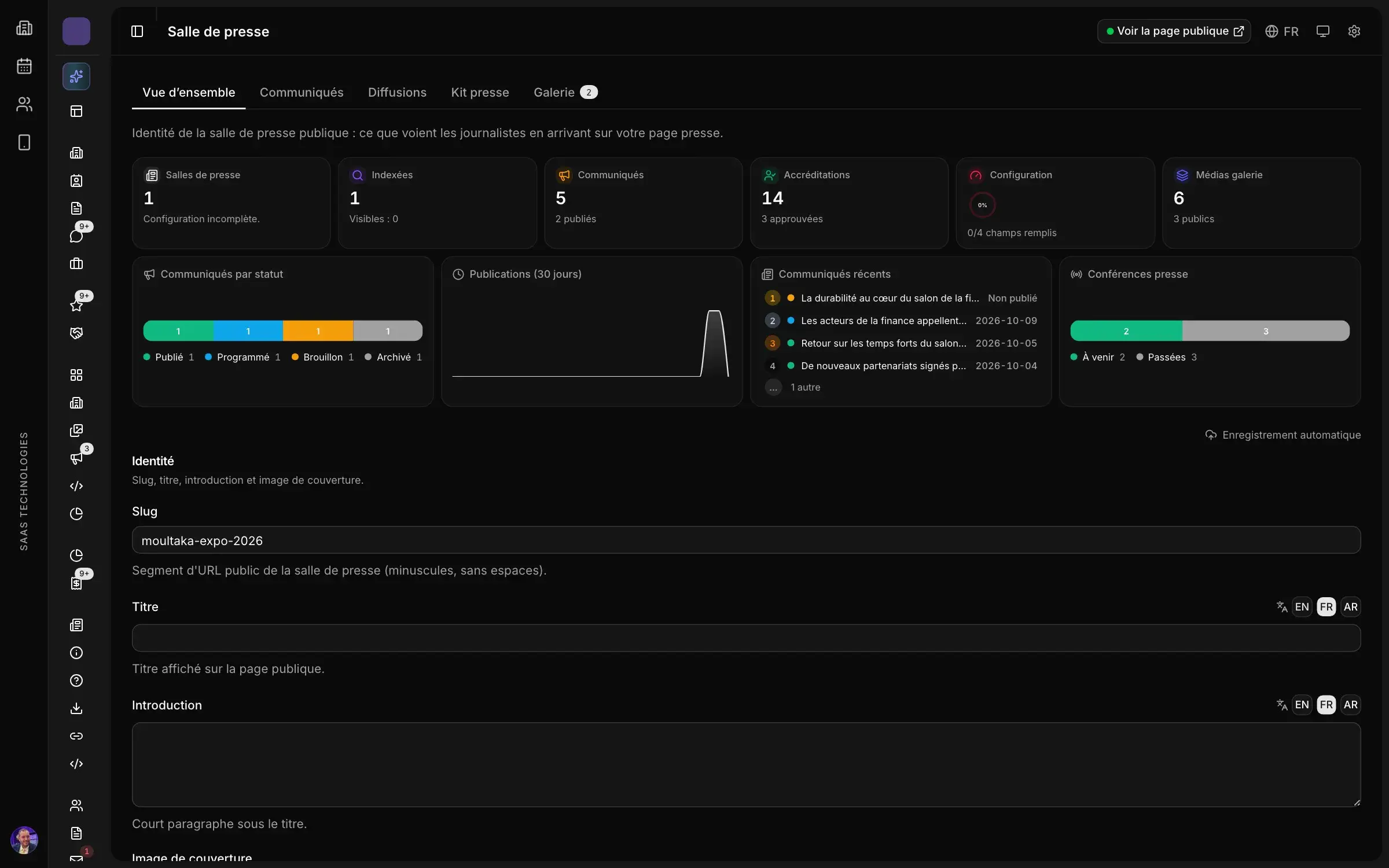This screenshot has height=868, width=1389.
Task: Open the settings gear in top bar
Action: point(1354,31)
